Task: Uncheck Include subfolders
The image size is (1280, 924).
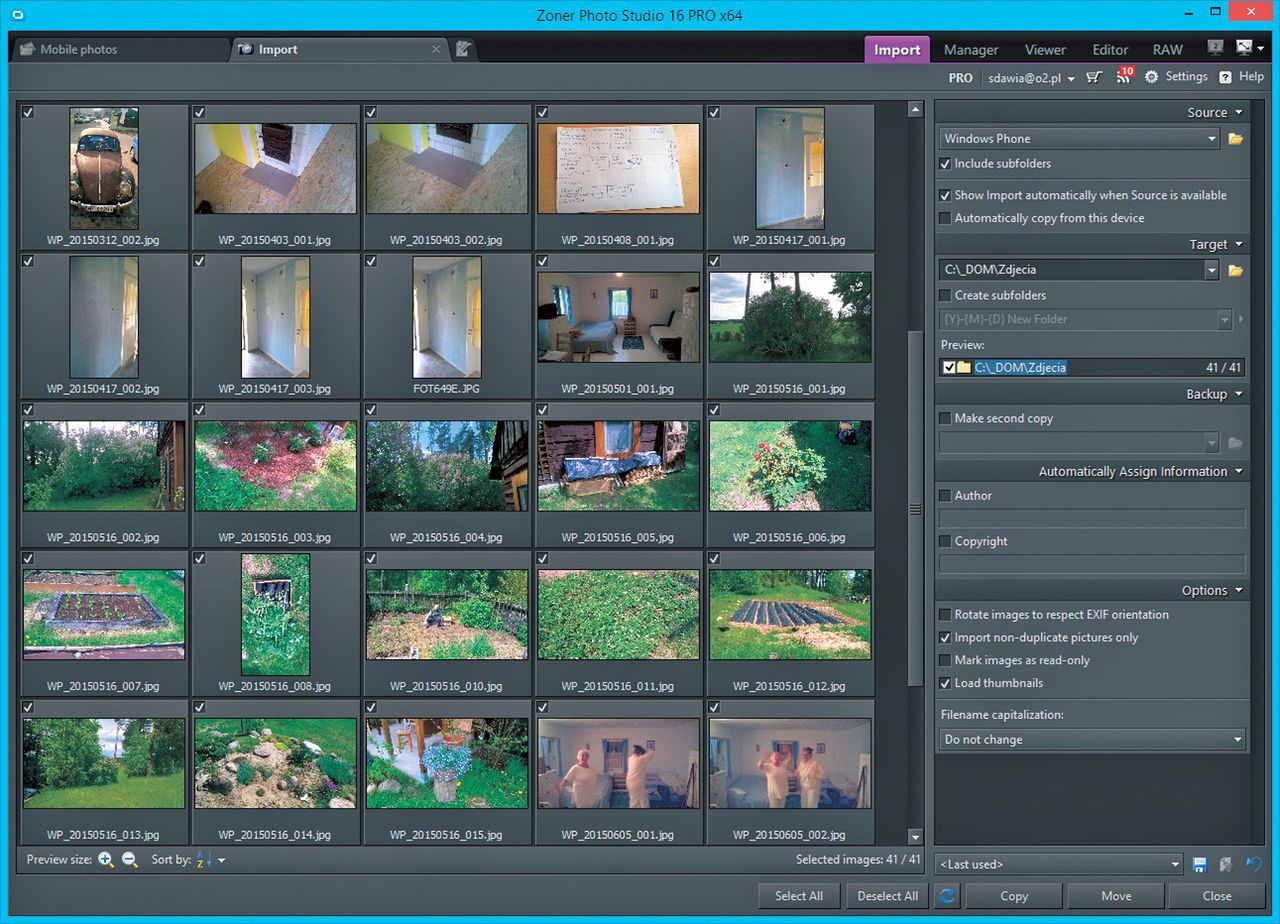Action: (945, 163)
